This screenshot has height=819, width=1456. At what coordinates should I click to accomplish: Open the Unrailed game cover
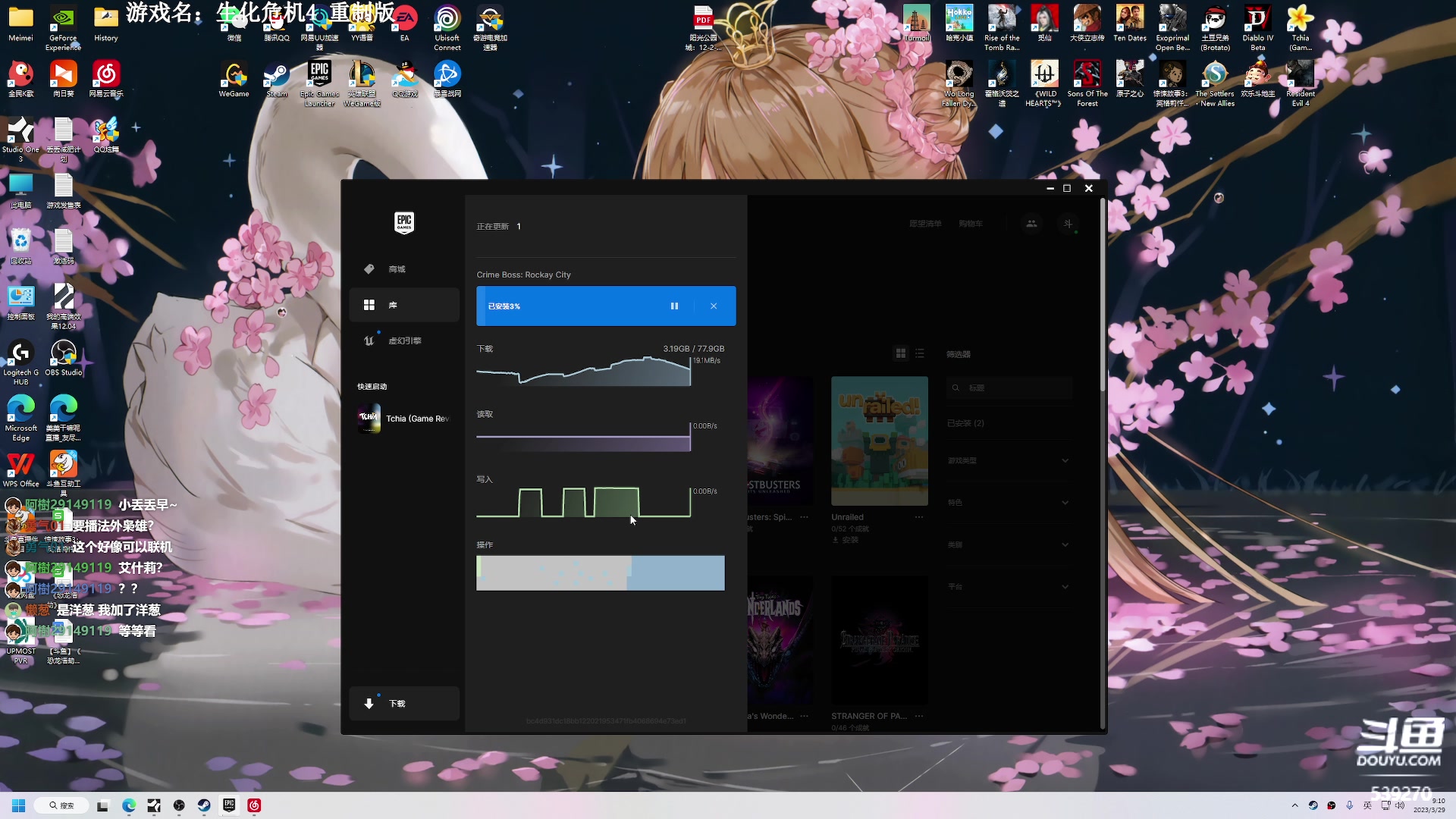pyautogui.click(x=880, y=441)
